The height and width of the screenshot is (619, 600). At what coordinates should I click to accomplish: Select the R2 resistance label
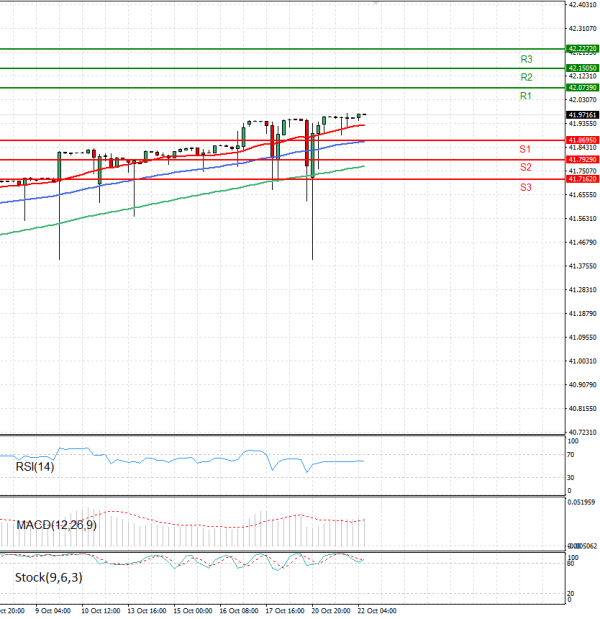(x=525, y=77)
